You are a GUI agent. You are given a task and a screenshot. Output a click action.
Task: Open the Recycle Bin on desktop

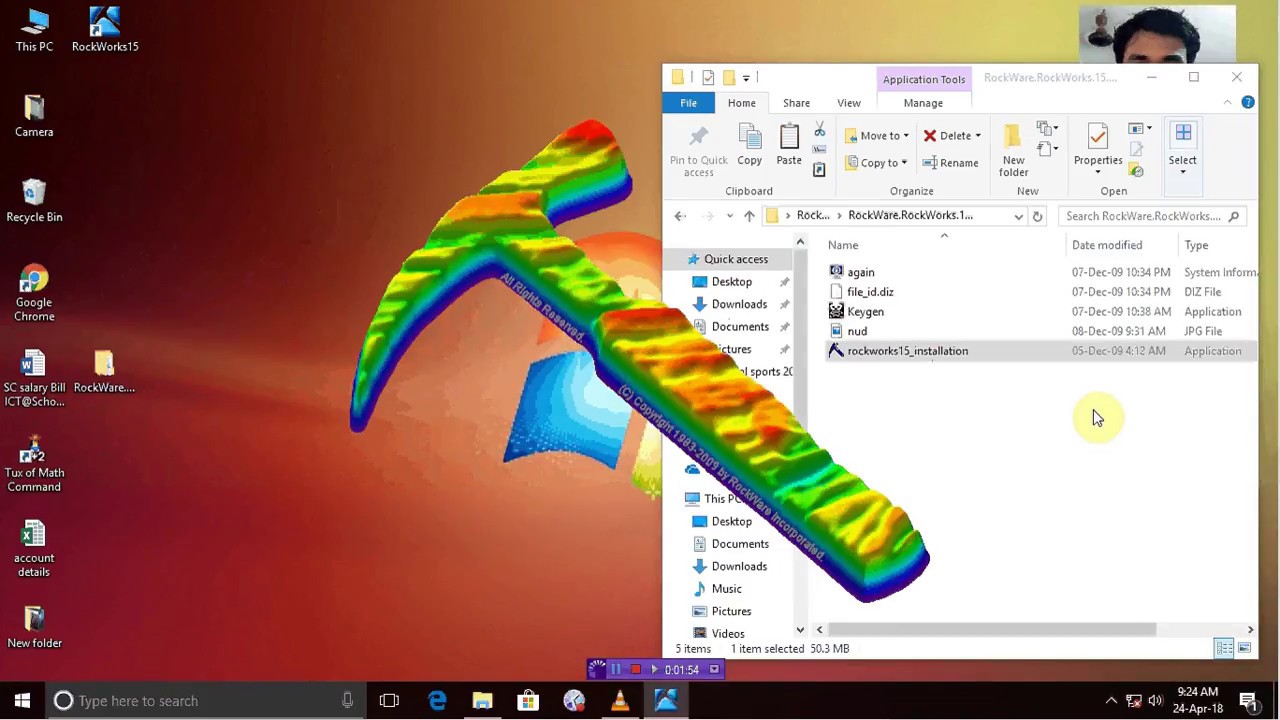(x=34, y=201)
